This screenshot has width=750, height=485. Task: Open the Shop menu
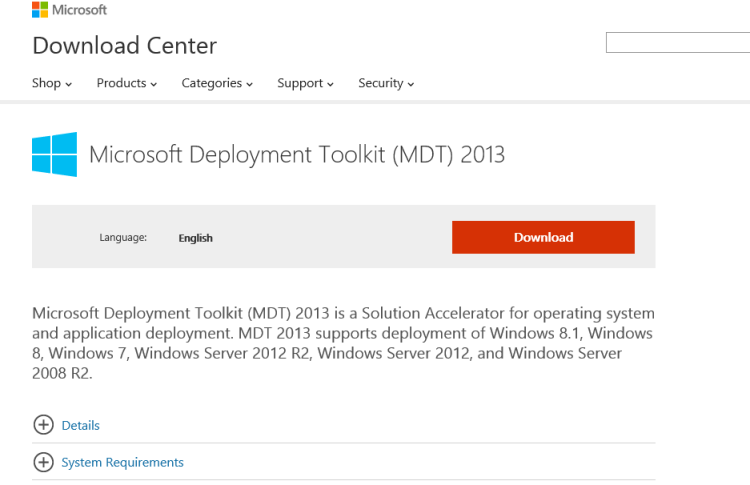pos(46,83)
